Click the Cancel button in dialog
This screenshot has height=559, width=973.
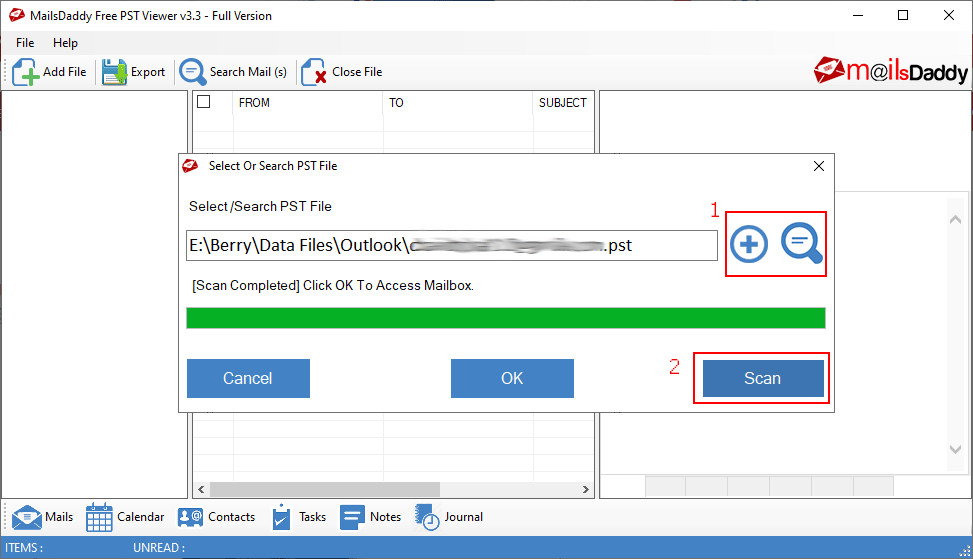tap(248, 378)
